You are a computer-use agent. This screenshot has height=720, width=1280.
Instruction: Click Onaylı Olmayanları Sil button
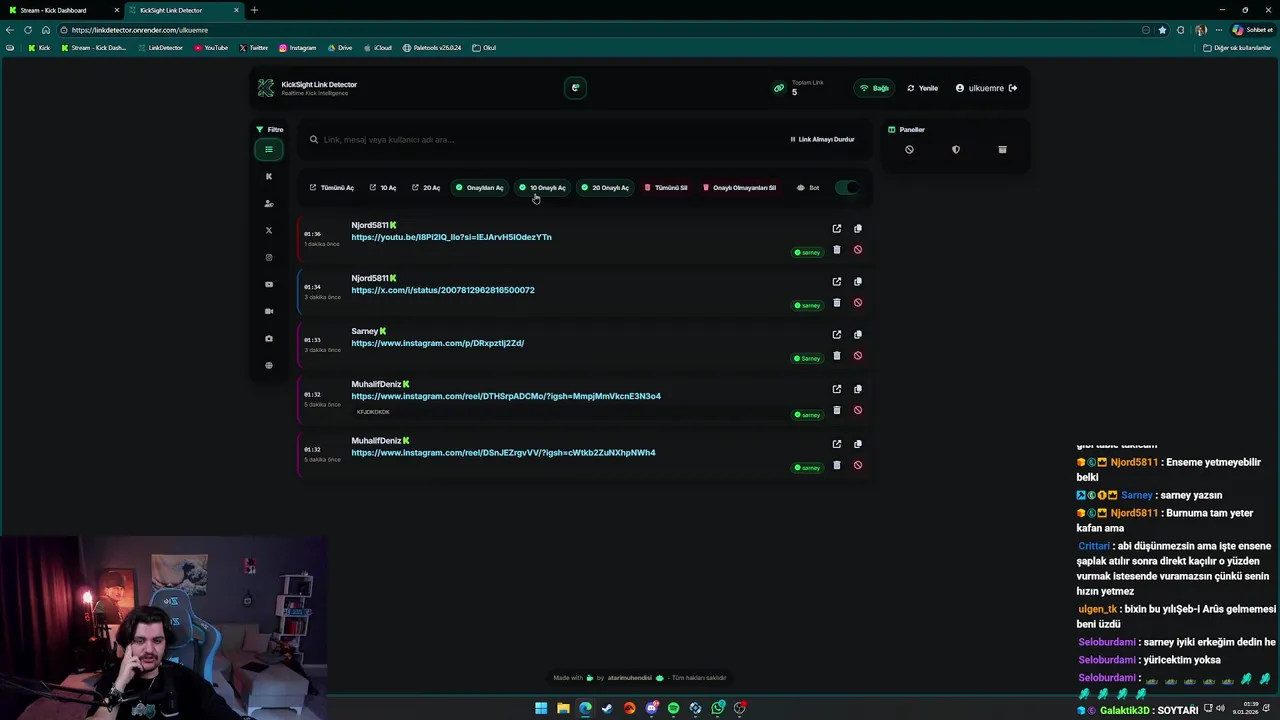(740, 187)
